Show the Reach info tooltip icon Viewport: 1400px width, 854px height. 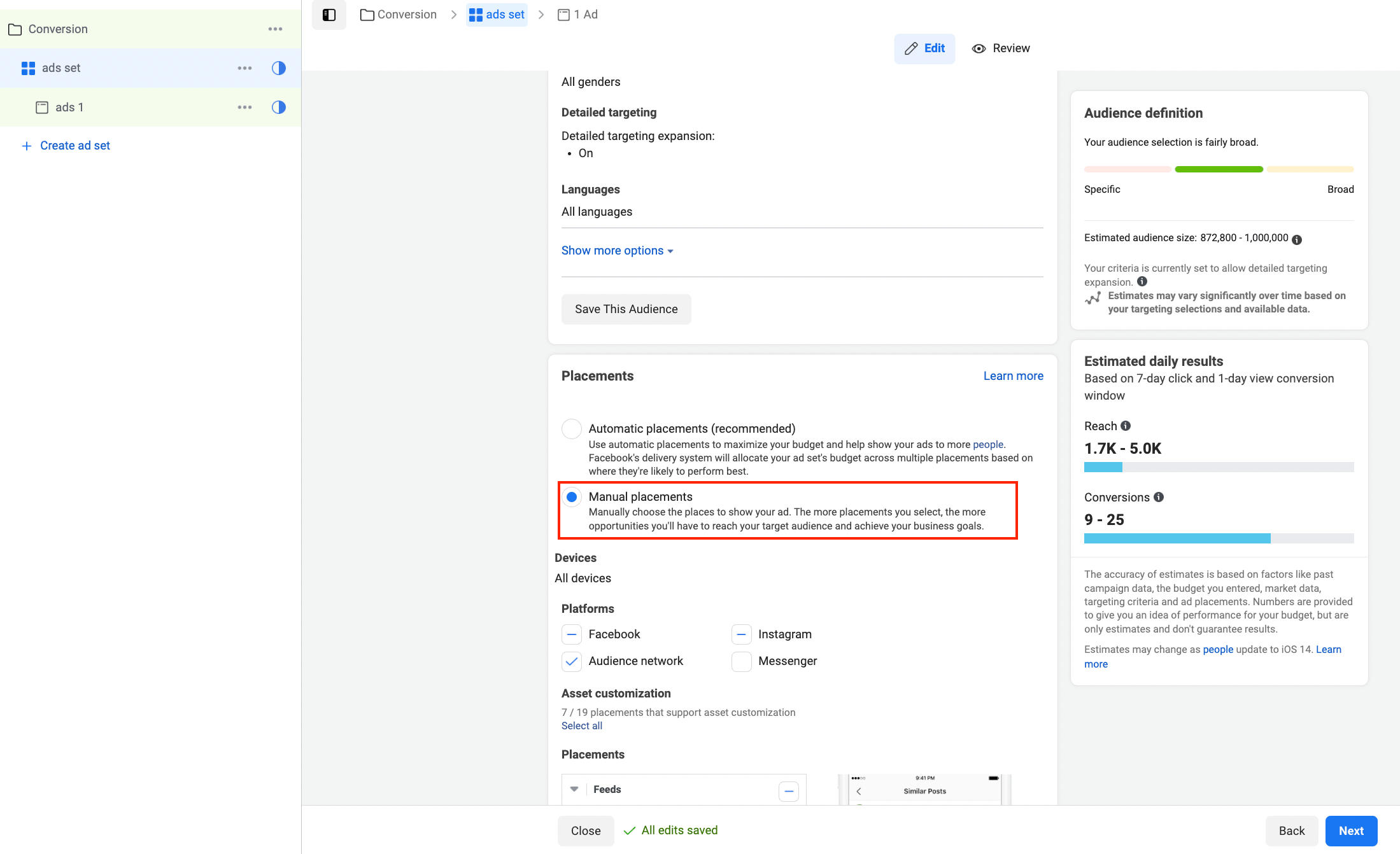(x=1126, y=426)
